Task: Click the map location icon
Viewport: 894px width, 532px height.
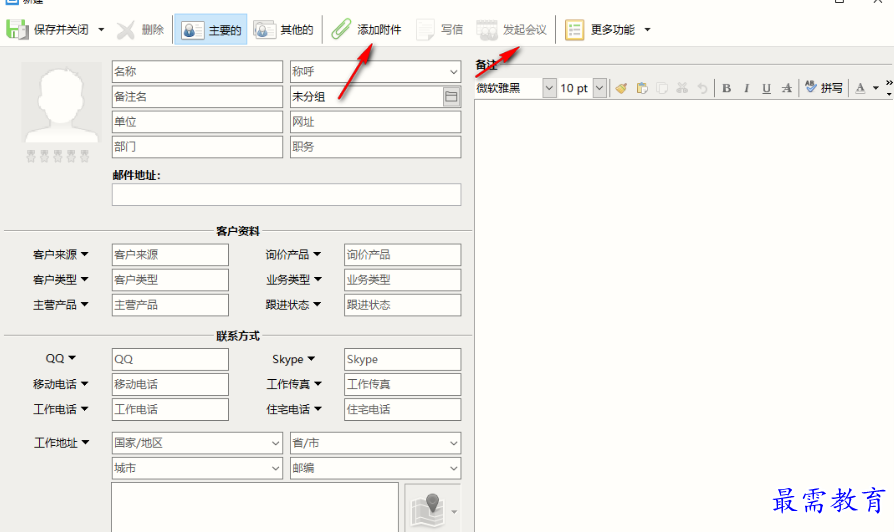Action: (428, 509)
